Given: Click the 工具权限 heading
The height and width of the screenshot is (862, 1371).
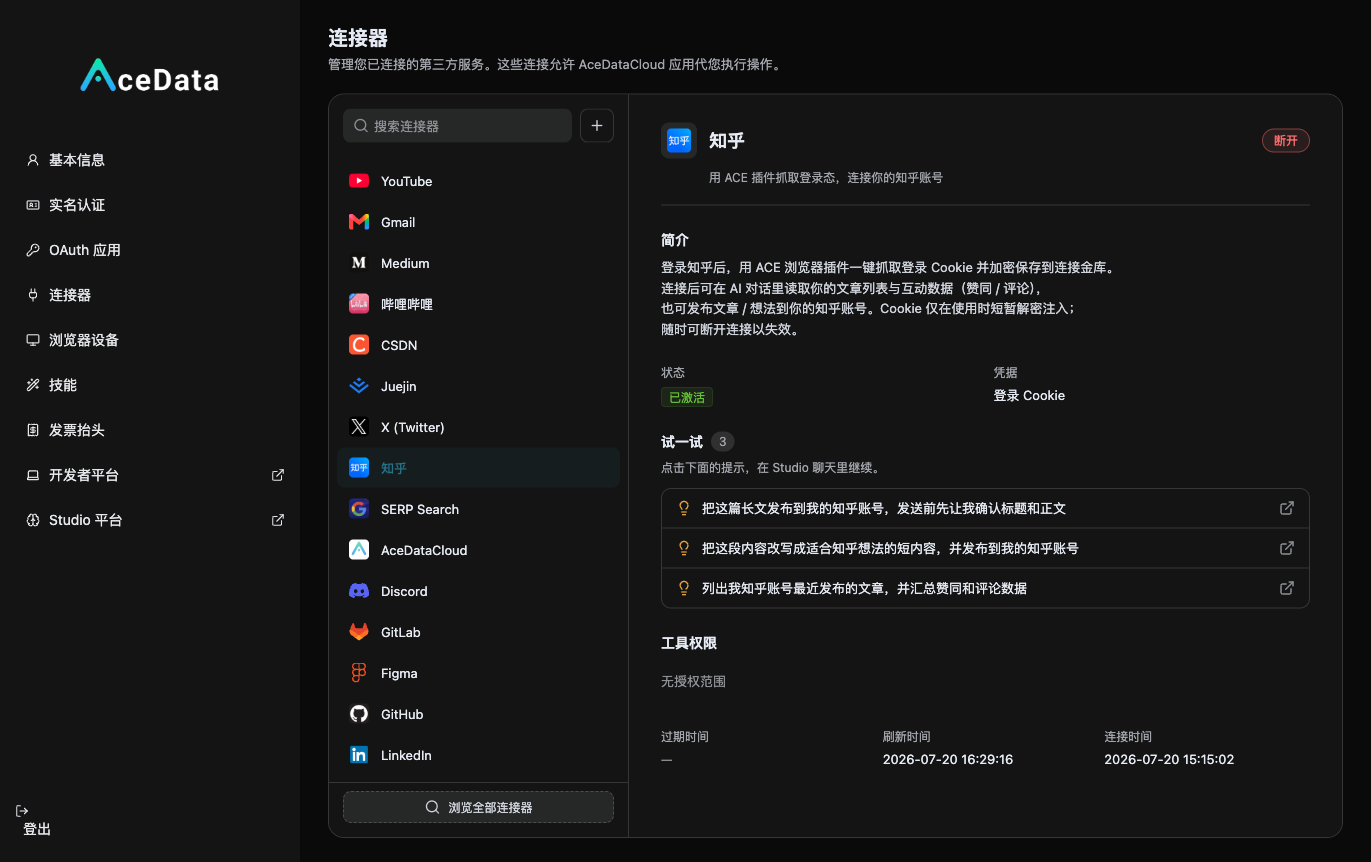Looking at the screenshot, I should pyautogui.click(x=689, y=643).
